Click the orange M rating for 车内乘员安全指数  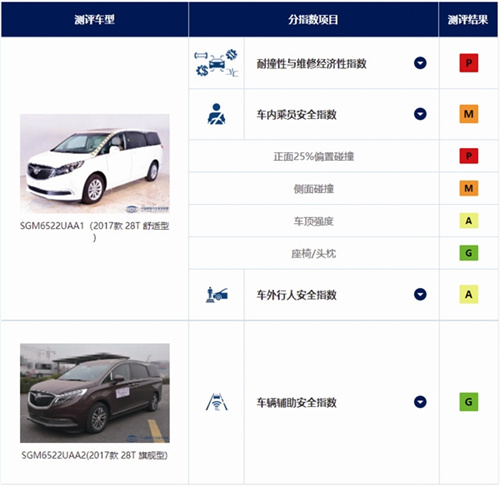(x=469, y=114)
